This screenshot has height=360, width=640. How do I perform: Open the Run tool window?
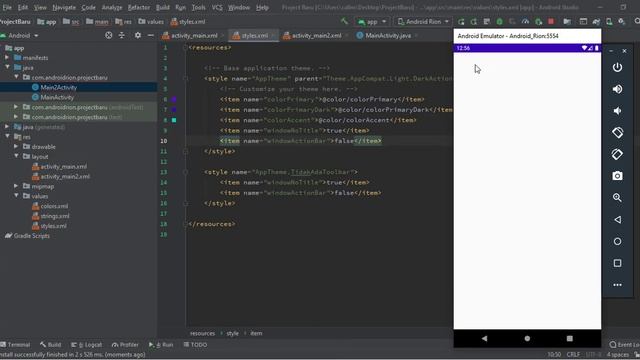161,345
